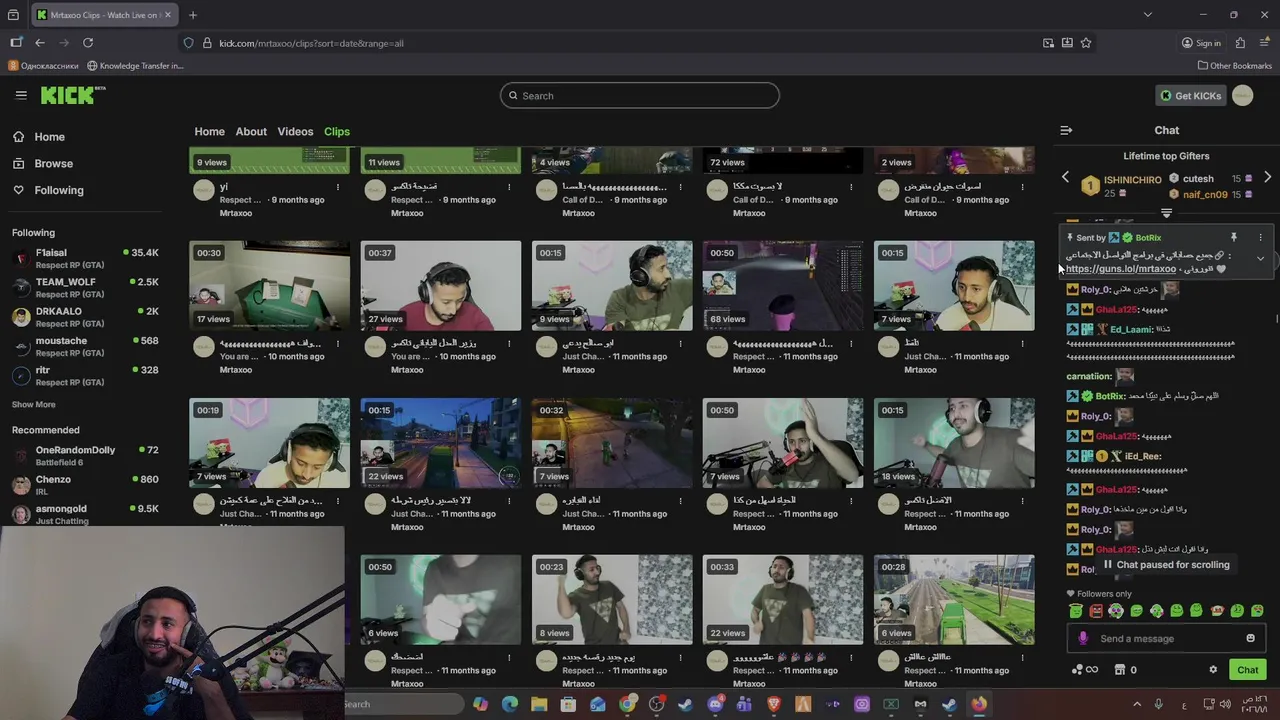Reload the page in Firefox toolbar
The width and height of the screenshot is (1280, 720).
tap(88, 43)
